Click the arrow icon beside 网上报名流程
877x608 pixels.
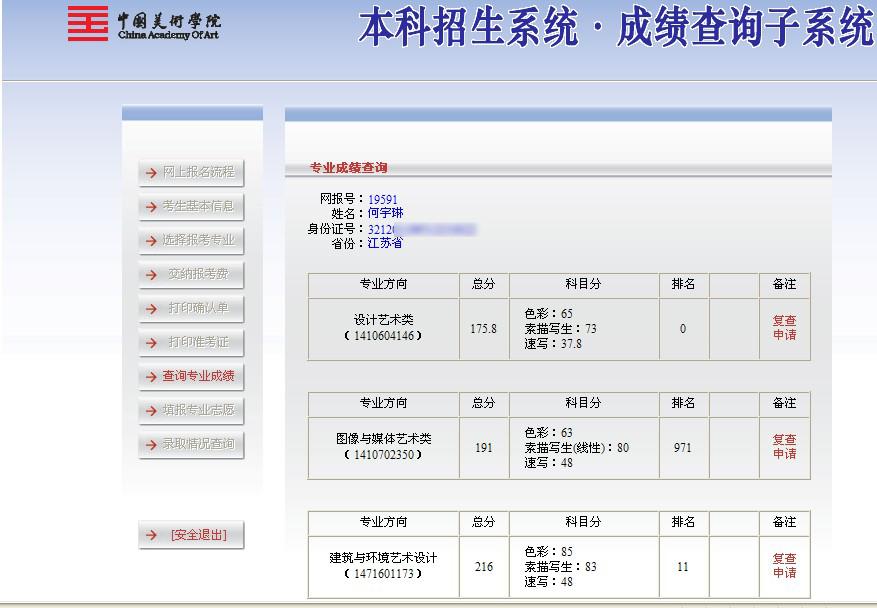151,173
